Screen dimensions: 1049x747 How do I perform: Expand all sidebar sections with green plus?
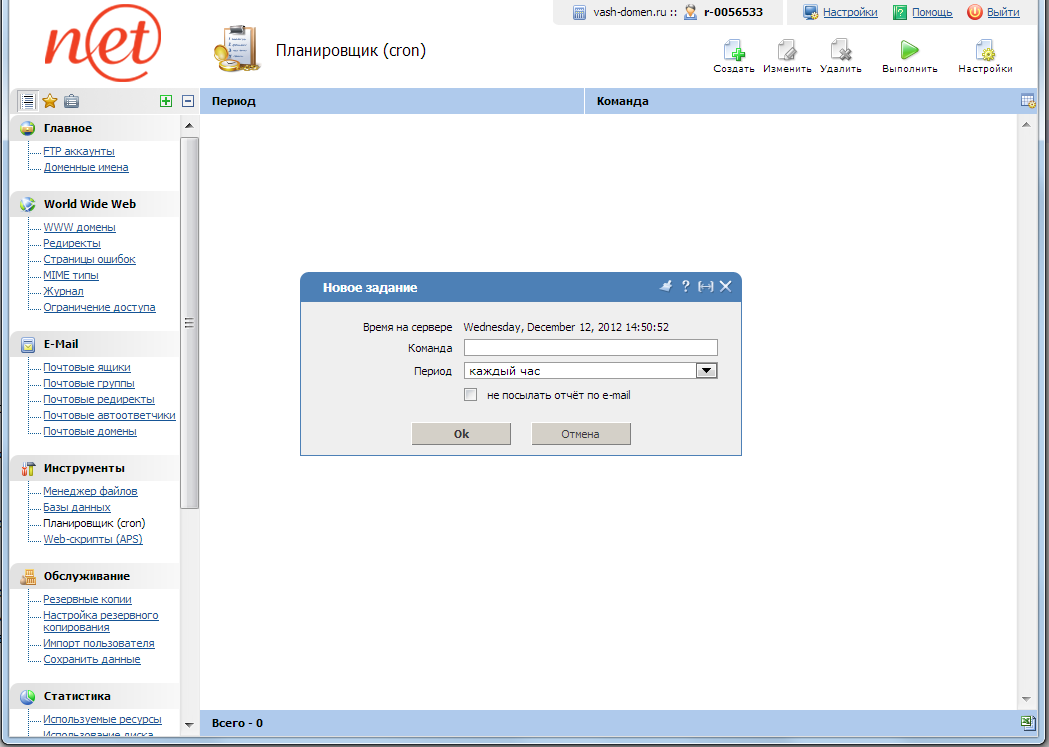[166, 100]
